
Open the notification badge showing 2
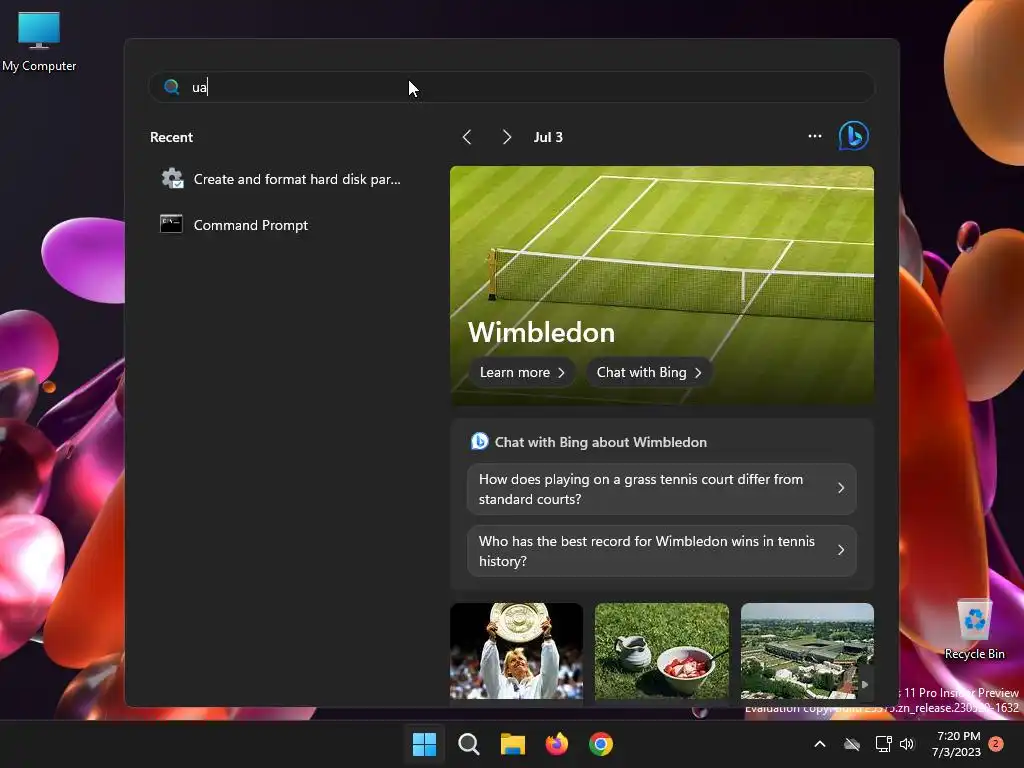(996, 743)
